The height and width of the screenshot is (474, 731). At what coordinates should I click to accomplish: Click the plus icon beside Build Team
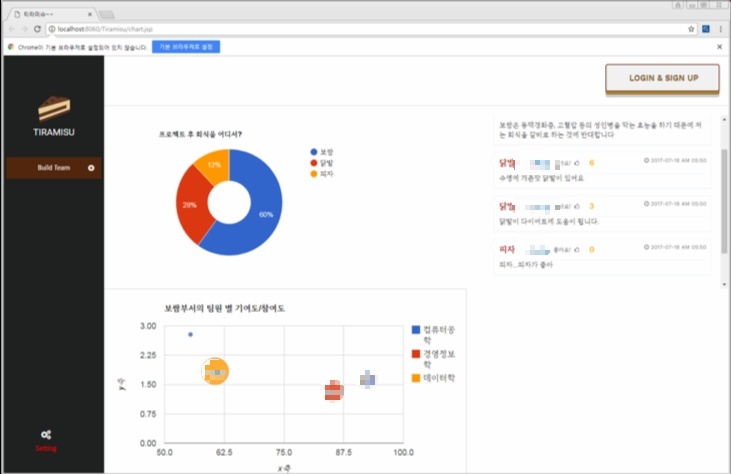(91, 168)
